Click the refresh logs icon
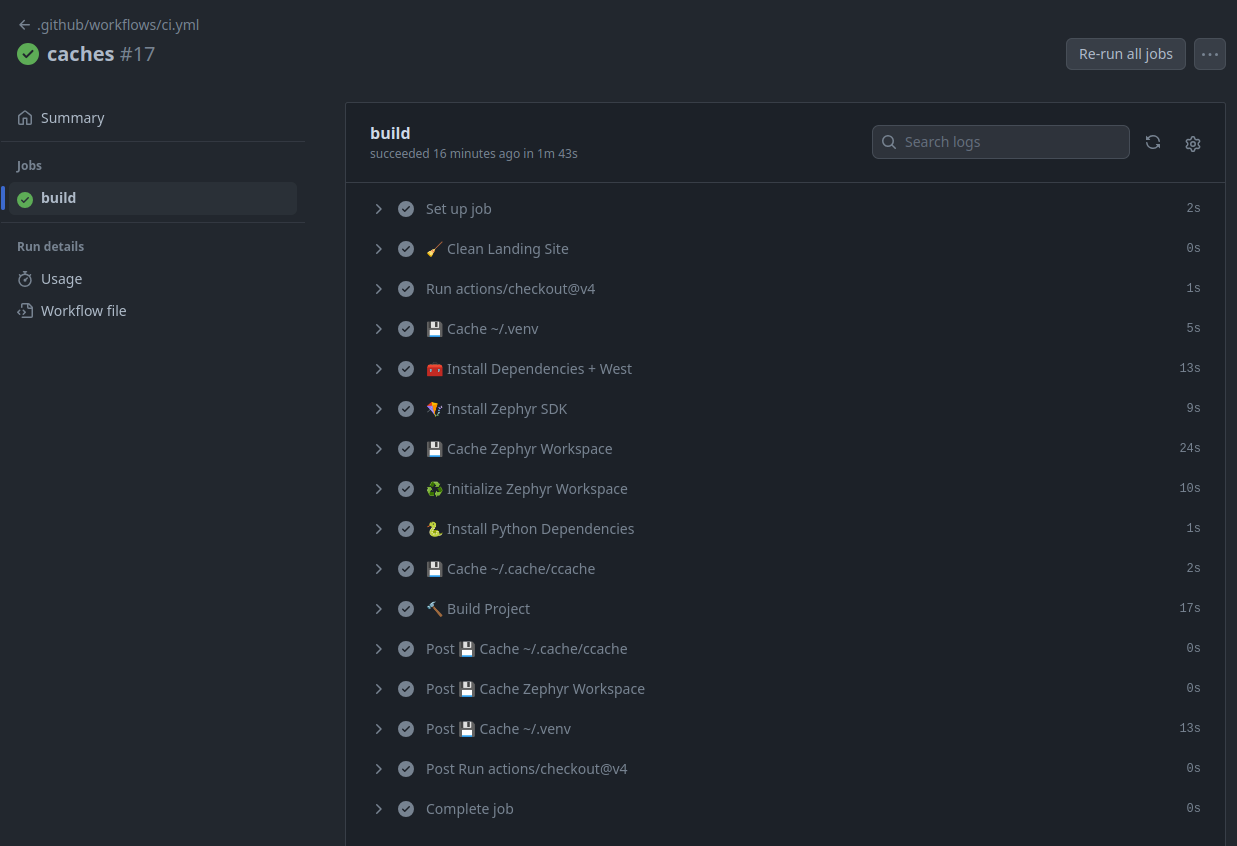This screenshot has height=846, width=1237. (1153, 142)
